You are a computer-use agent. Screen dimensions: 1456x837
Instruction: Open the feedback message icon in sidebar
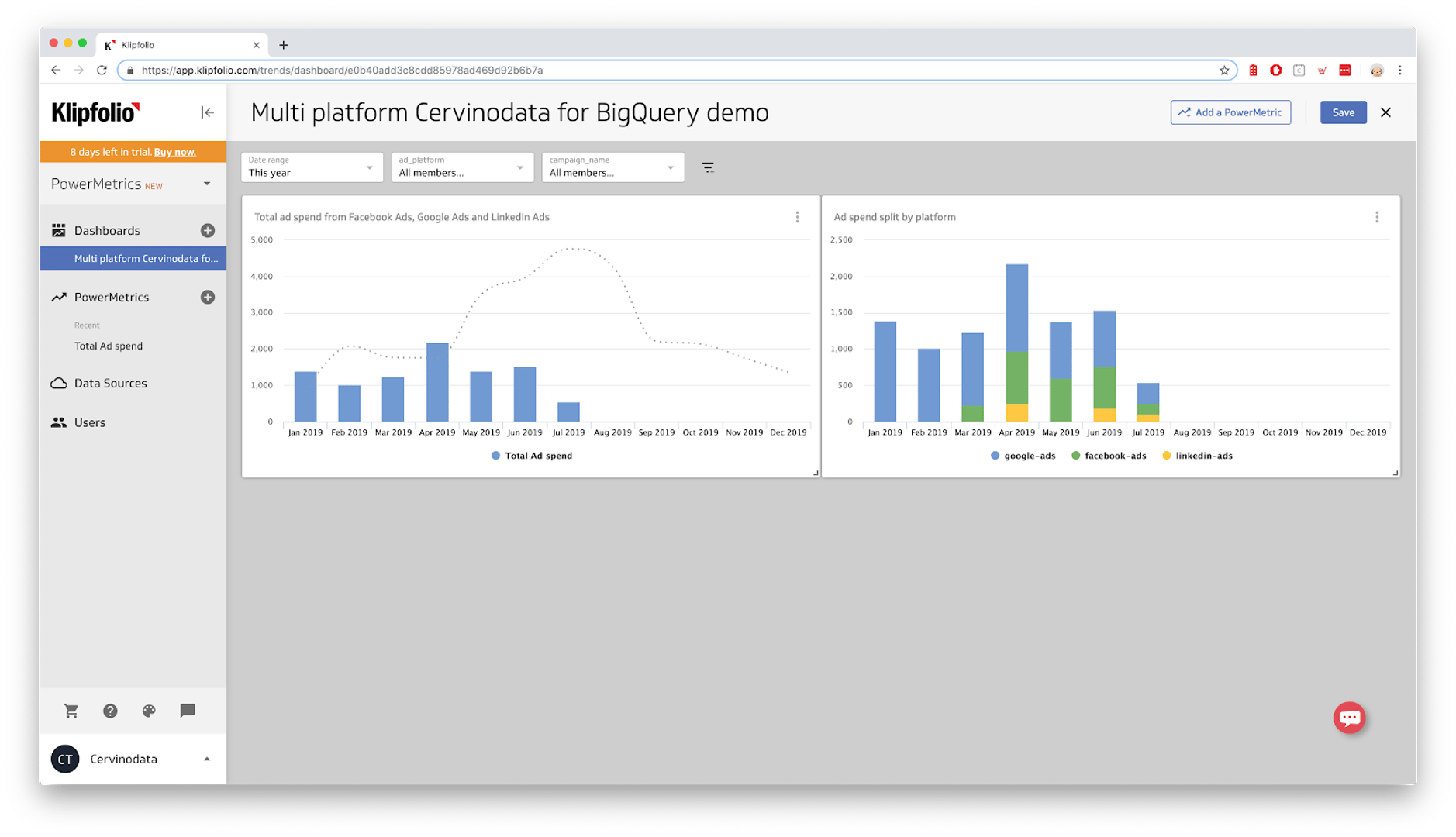188,711
